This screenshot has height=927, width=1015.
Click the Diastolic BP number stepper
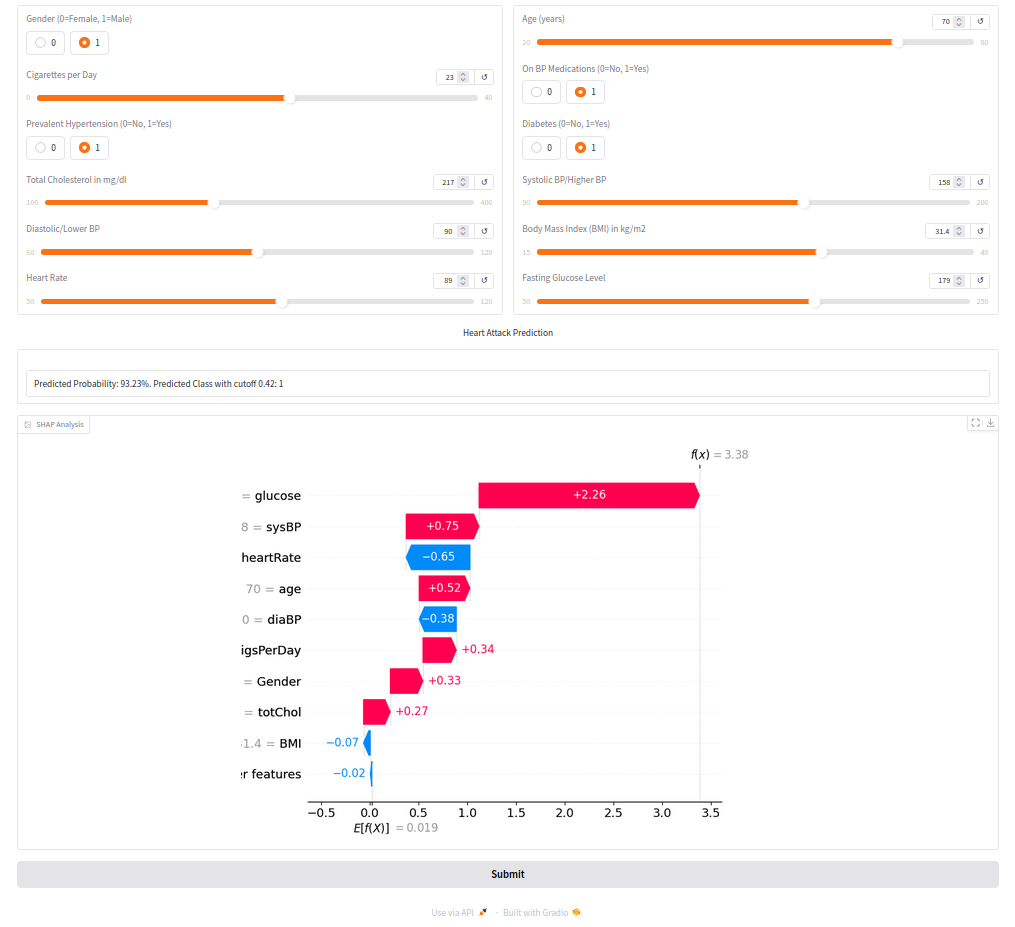pyautogui.click(x=462, y=231)
